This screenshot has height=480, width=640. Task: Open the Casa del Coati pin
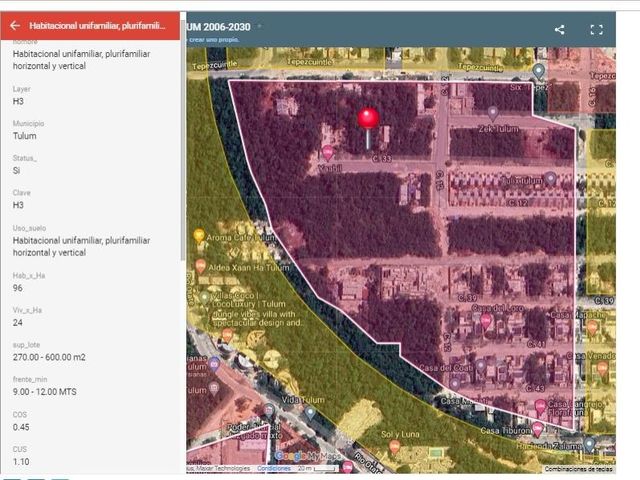[x=480, y=366]
